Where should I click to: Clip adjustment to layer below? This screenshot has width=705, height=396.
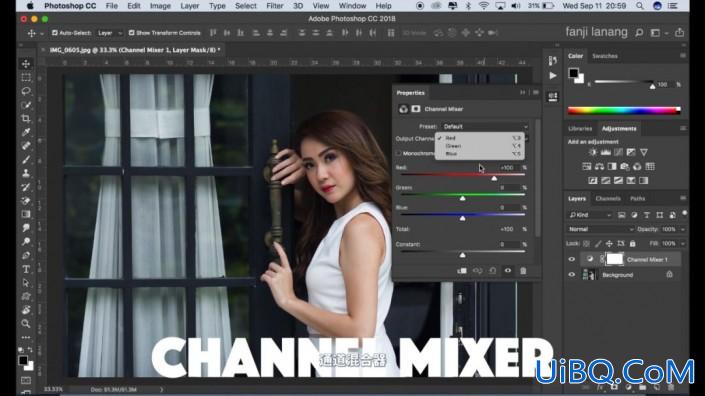coord(462,271)
